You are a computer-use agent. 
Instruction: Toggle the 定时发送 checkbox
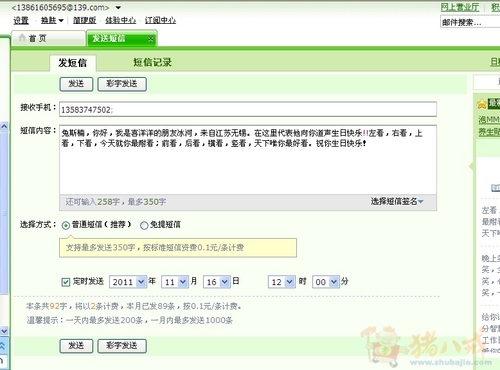coord(66,282)
